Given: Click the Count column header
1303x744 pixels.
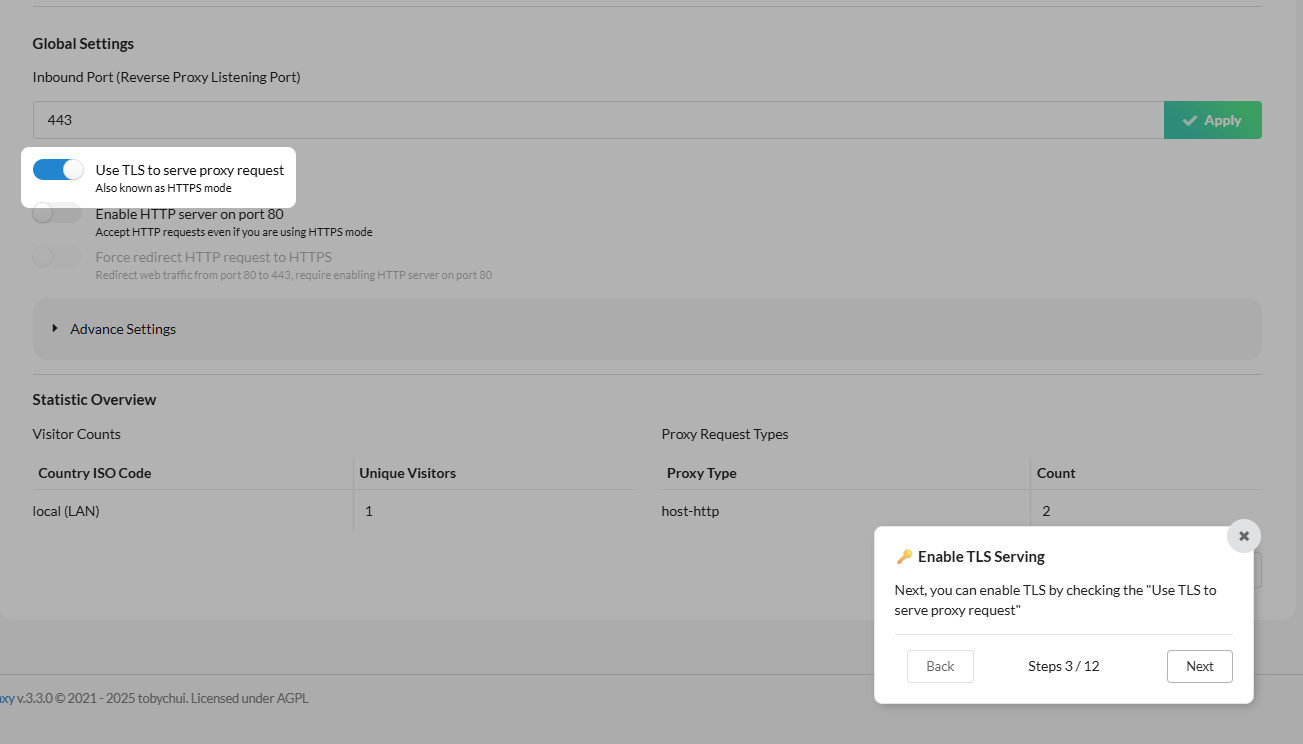Looking at the screenshot, I should pos(1056,473).
